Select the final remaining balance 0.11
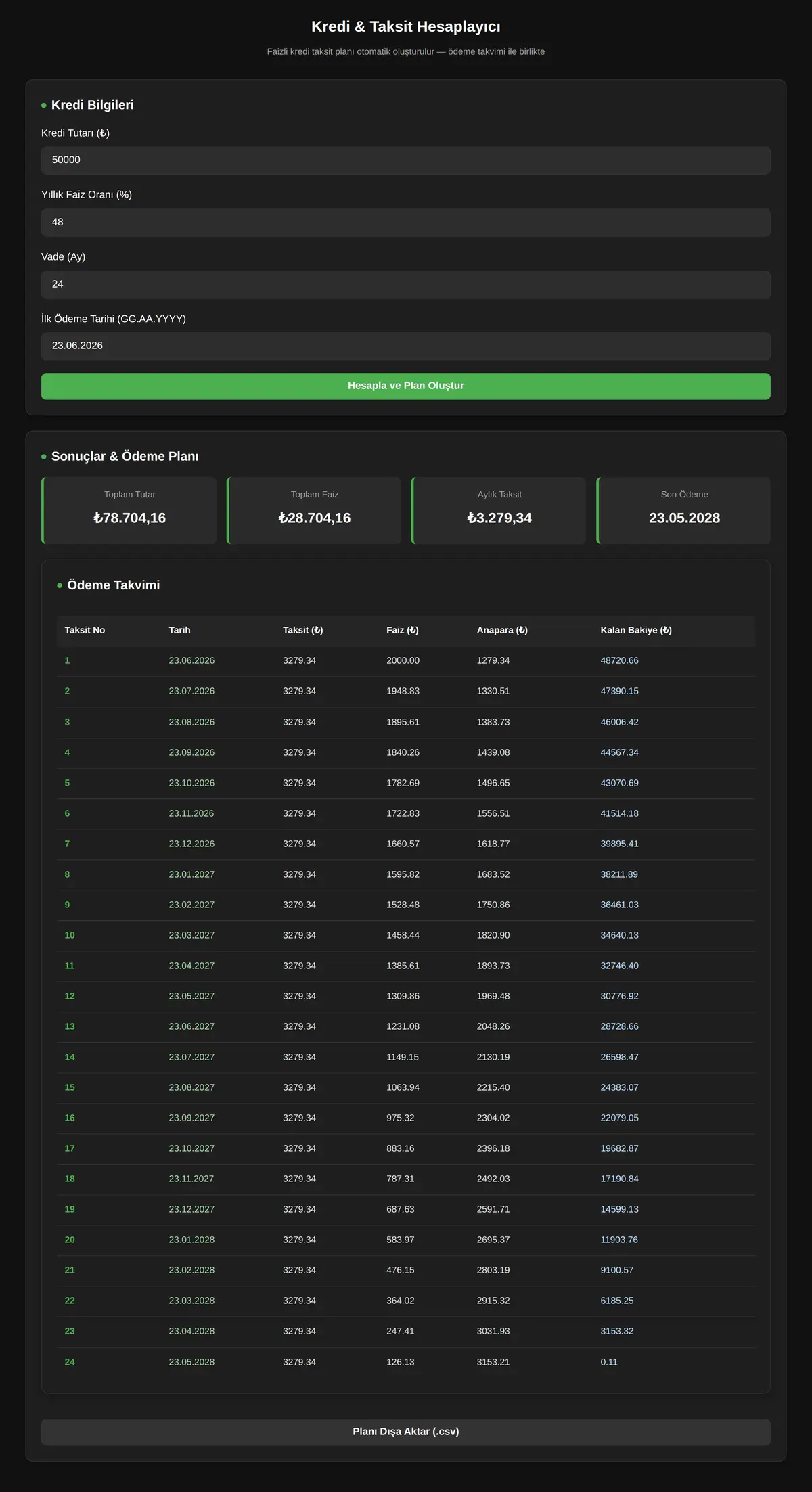Screen dimensions: 812x1492 click(x=609, y=1362)
